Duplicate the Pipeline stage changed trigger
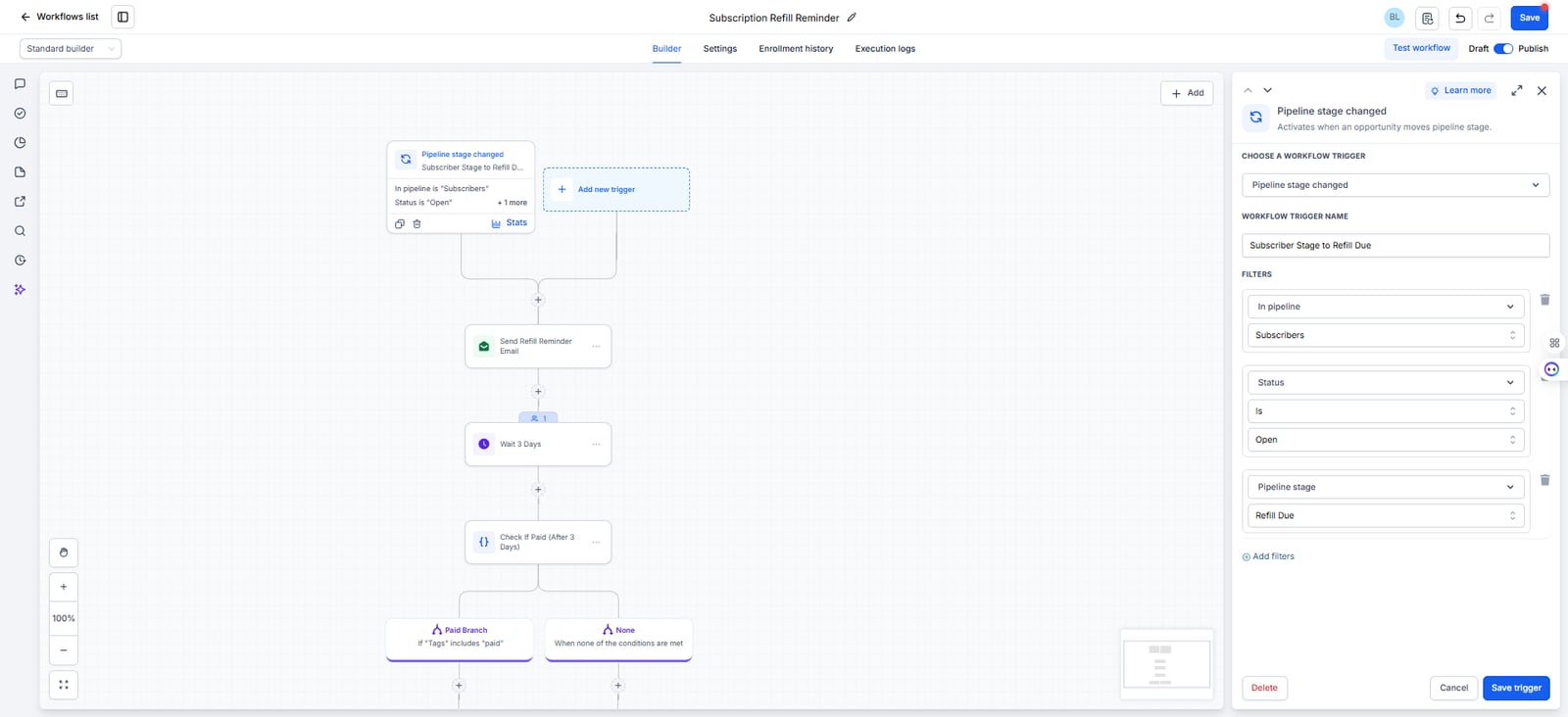 [400, 224]
